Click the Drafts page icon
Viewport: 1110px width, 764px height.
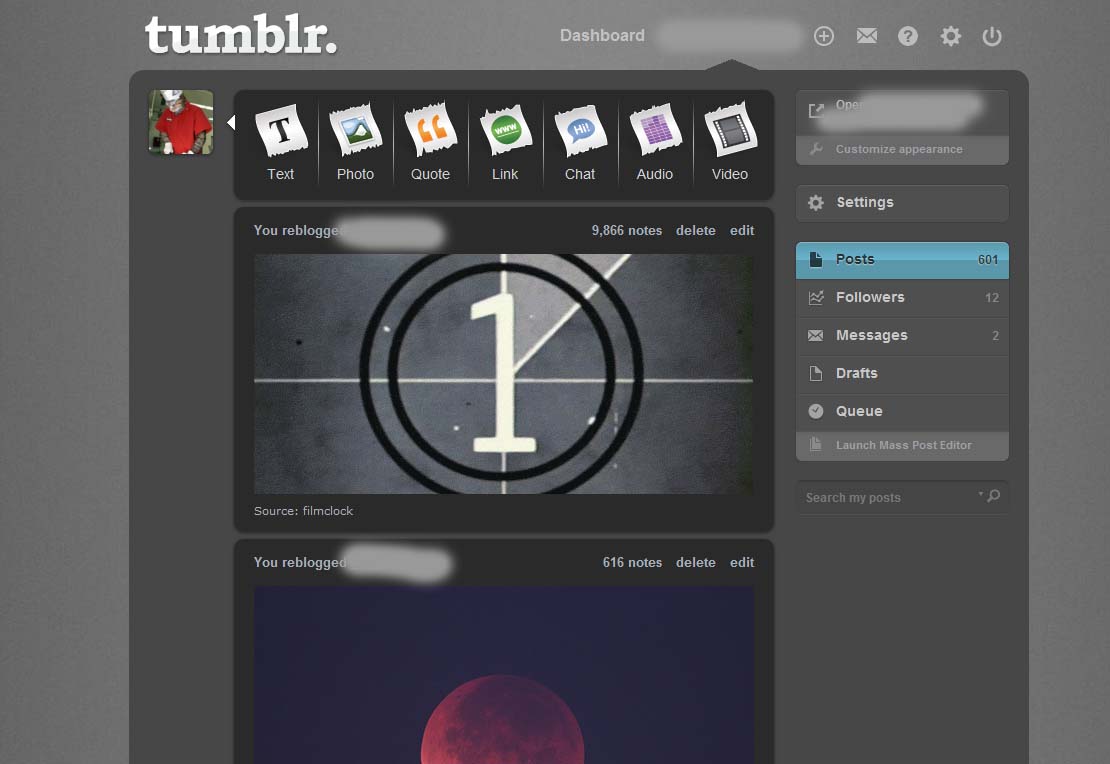coord(816,373)
